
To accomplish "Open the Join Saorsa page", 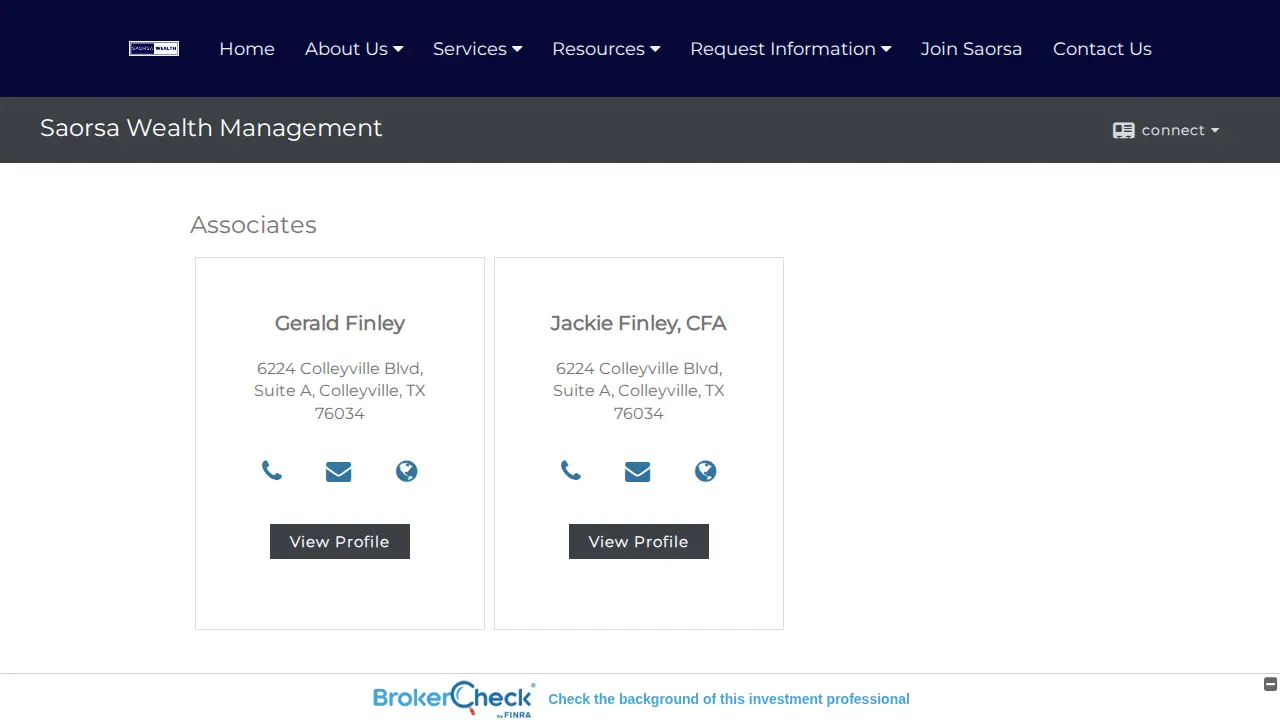I will 971,49.
